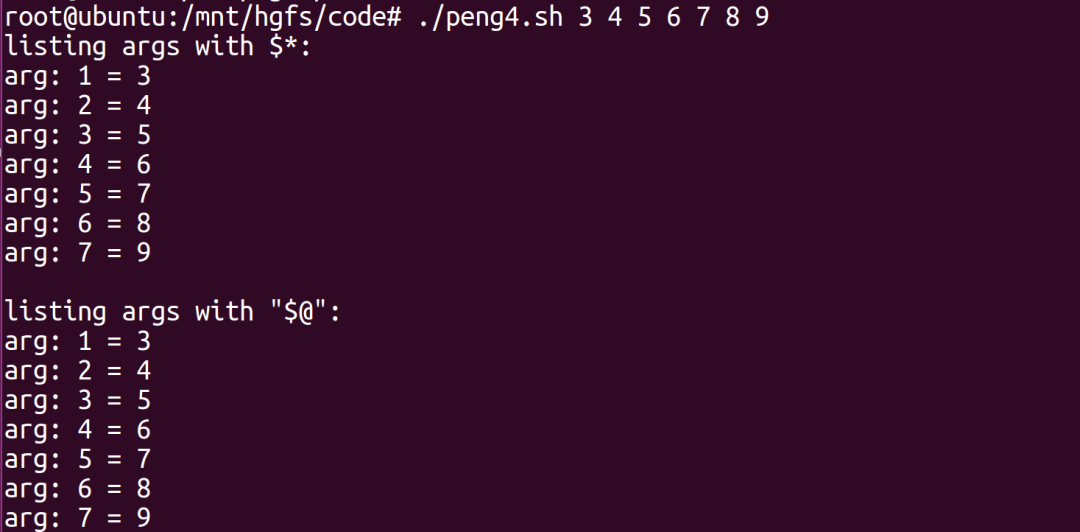Click the second 'arg: 2 = 4' line under "$@"
1080x532 pixels.
pos(77,371)
